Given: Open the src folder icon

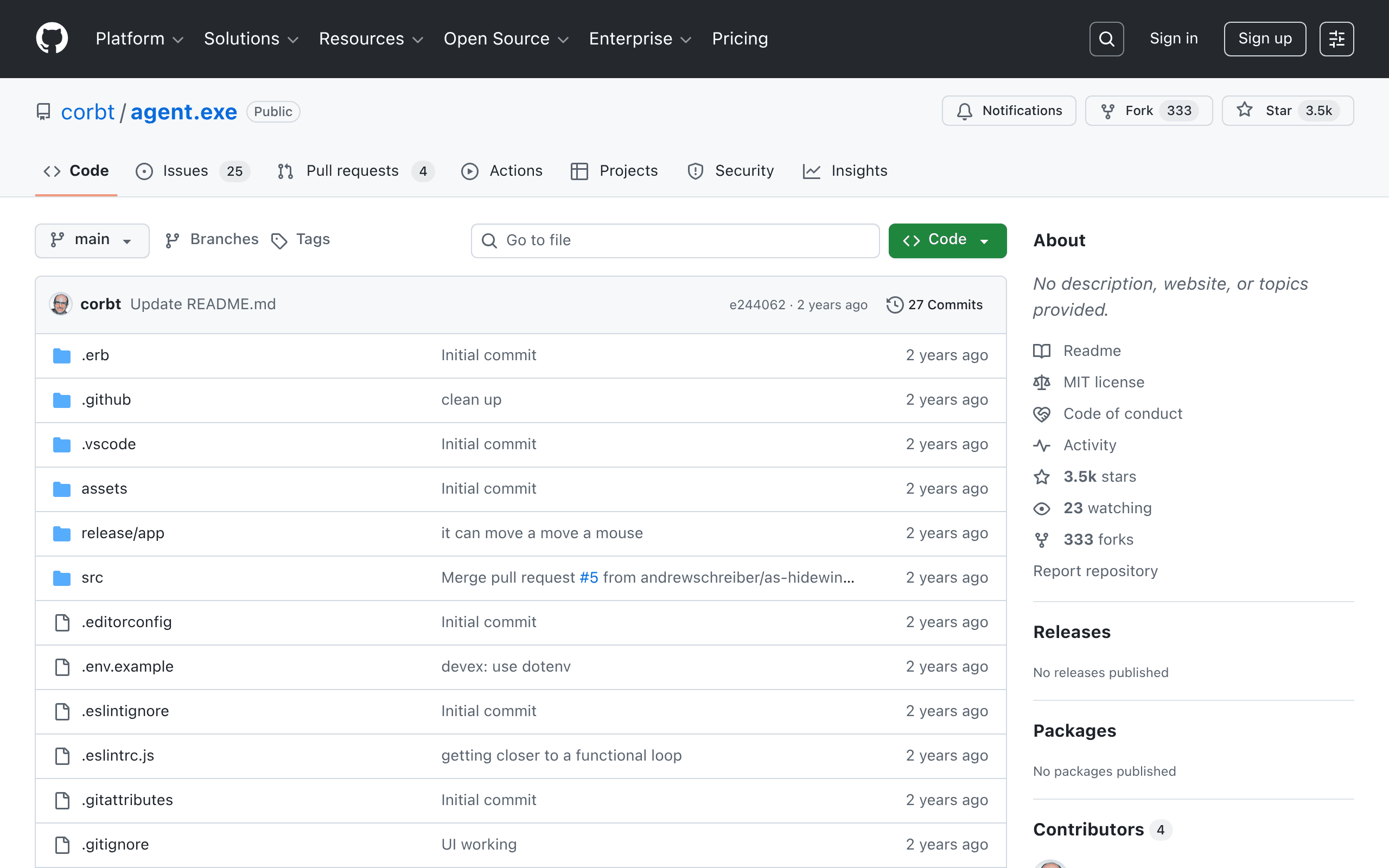Looking at the screenshot, I should coord(61,578).
